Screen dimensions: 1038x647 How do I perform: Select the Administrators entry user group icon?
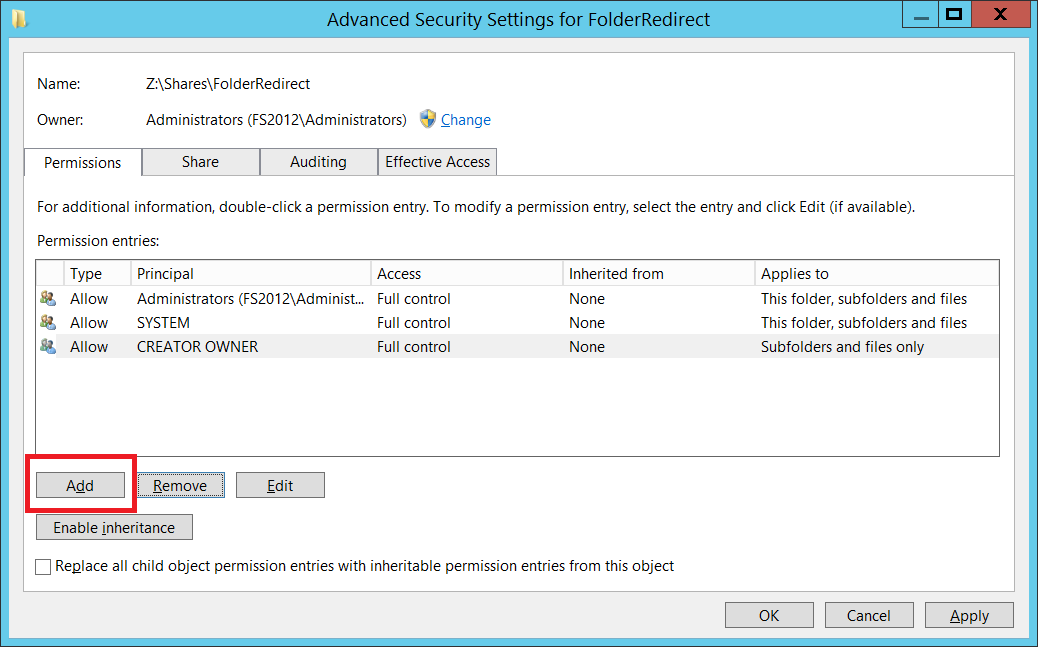click(48, 299)
